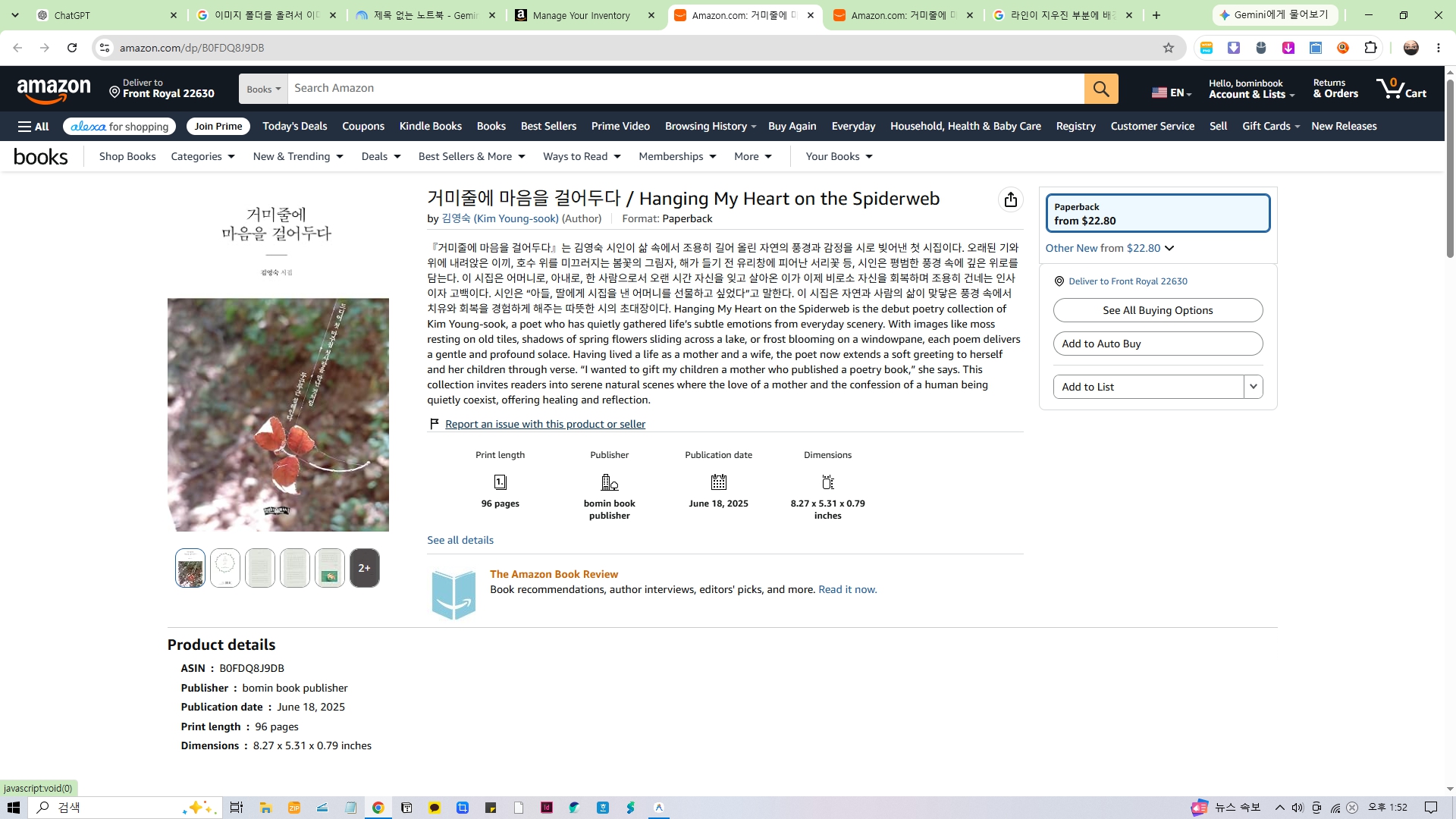Click the share icon beside the book title
The image size is (1456, 819).
[x=1010, y=199]
